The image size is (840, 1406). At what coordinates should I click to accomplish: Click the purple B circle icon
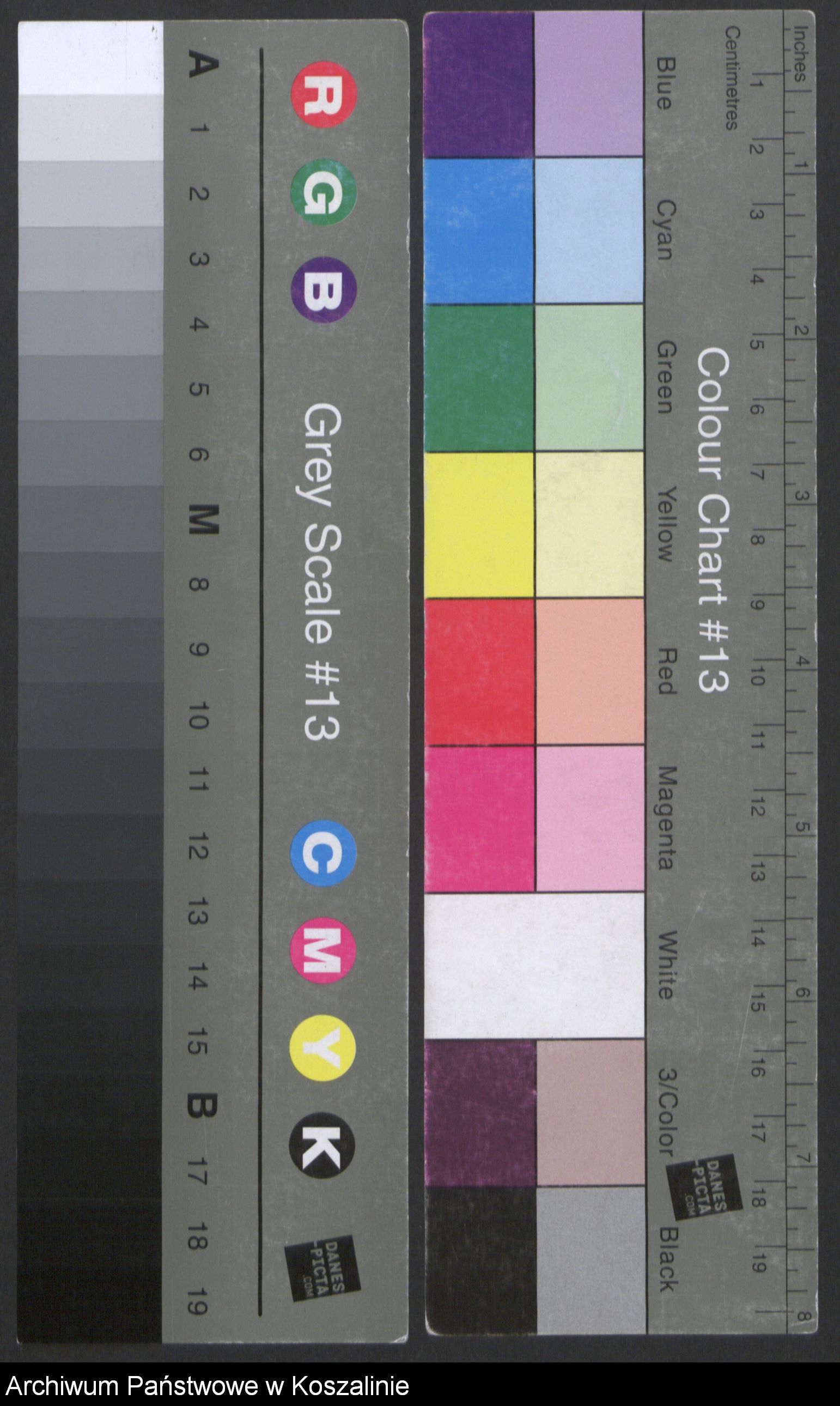point(324,290)
